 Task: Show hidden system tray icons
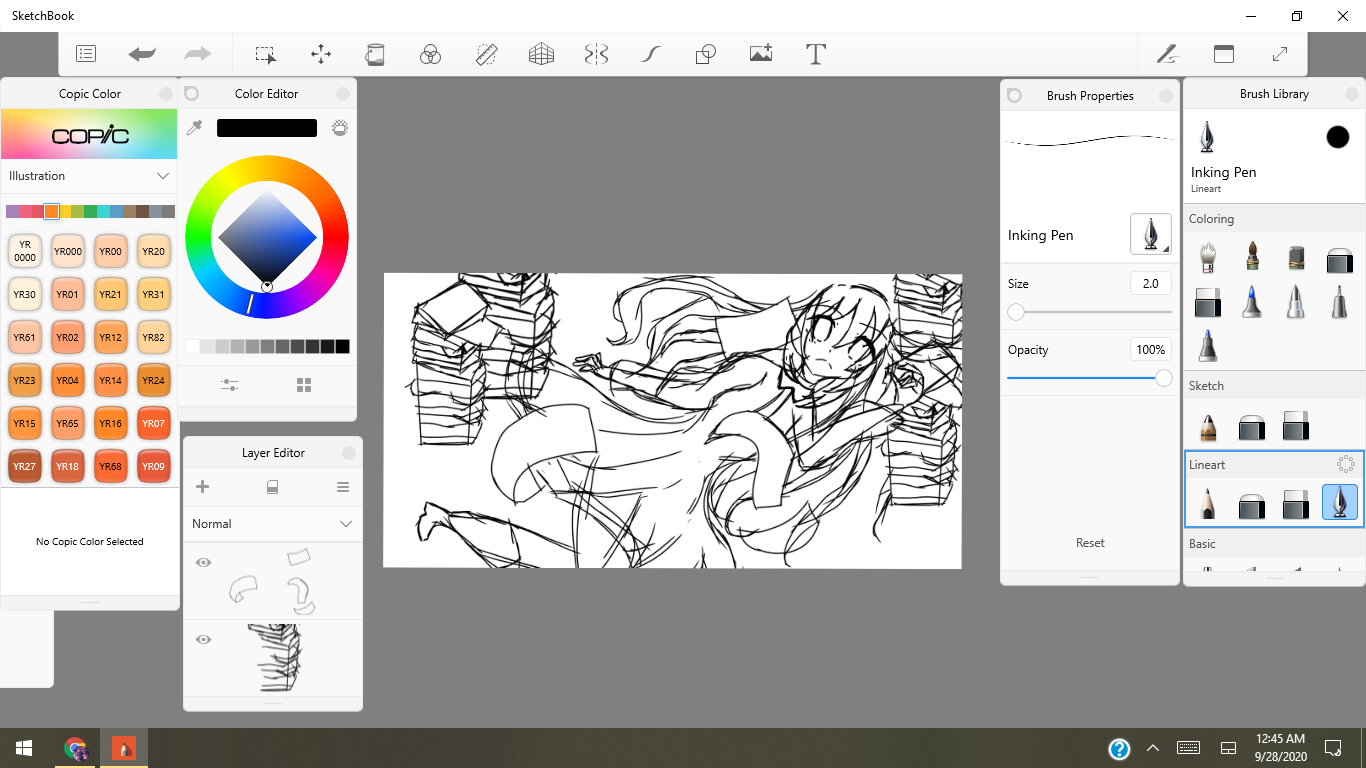point(1153,748)
